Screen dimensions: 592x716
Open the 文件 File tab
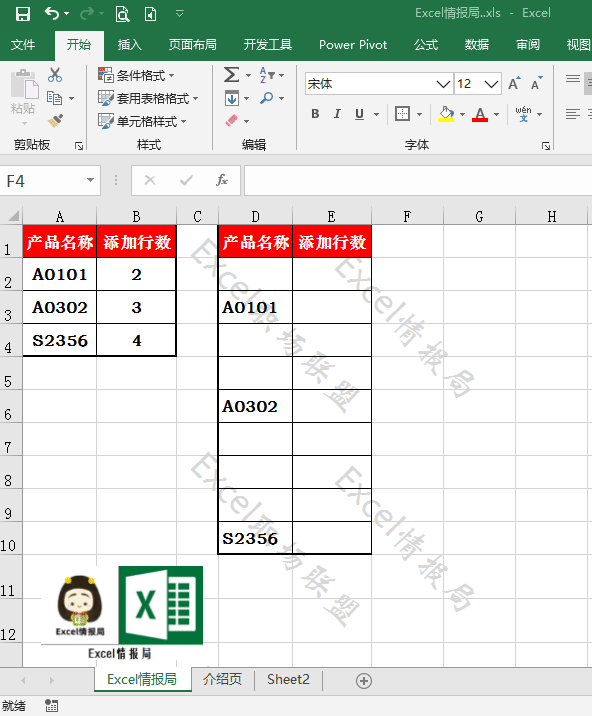pos(23,45)
